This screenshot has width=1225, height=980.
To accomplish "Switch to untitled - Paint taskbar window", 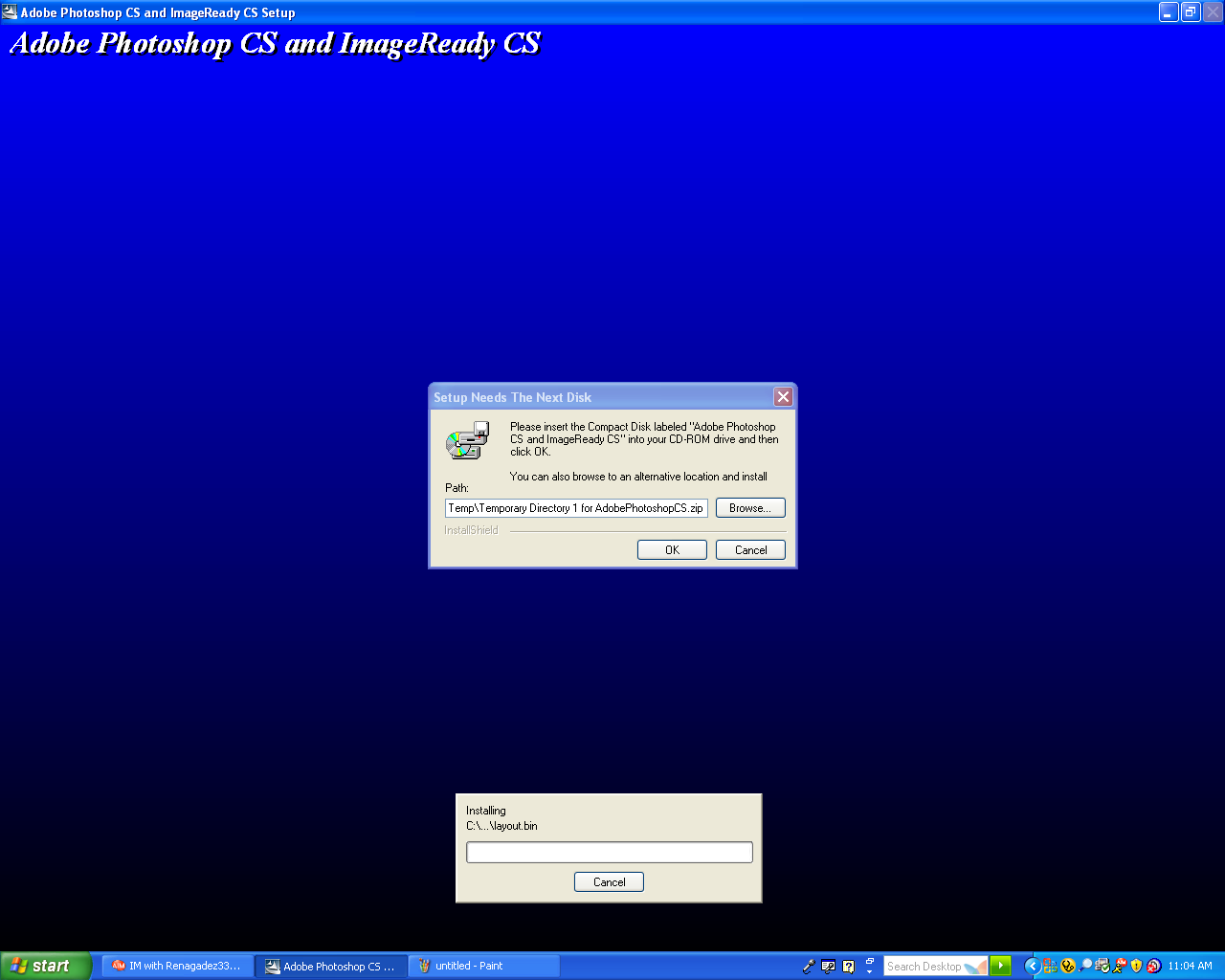I will [x=484, y=966].
